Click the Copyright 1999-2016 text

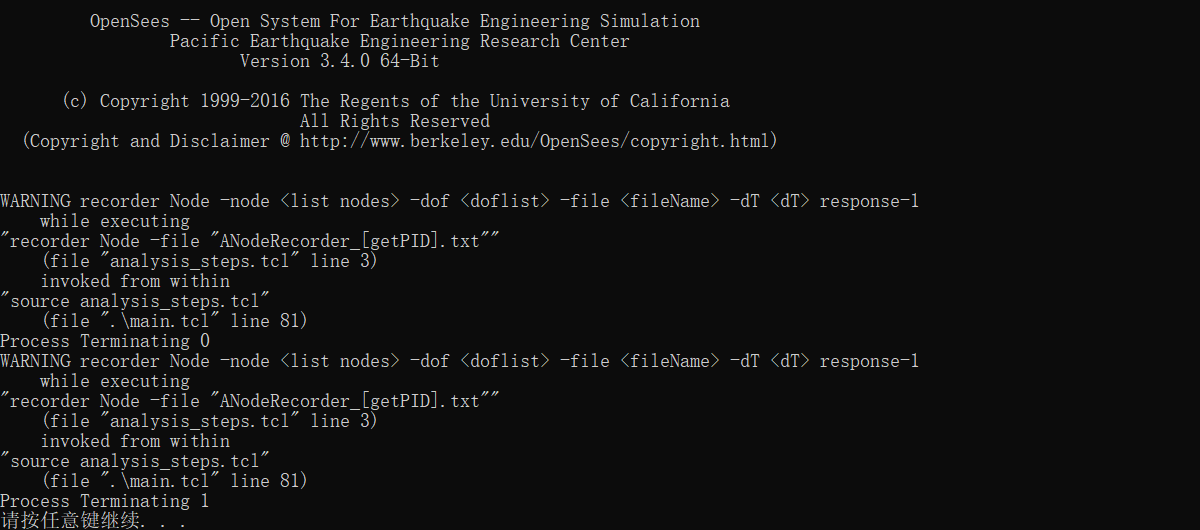[x=195, y=101]
